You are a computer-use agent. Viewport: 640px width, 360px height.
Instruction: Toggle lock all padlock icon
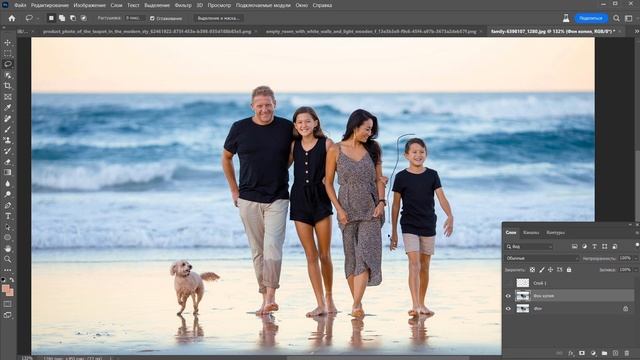click(569, 270)
